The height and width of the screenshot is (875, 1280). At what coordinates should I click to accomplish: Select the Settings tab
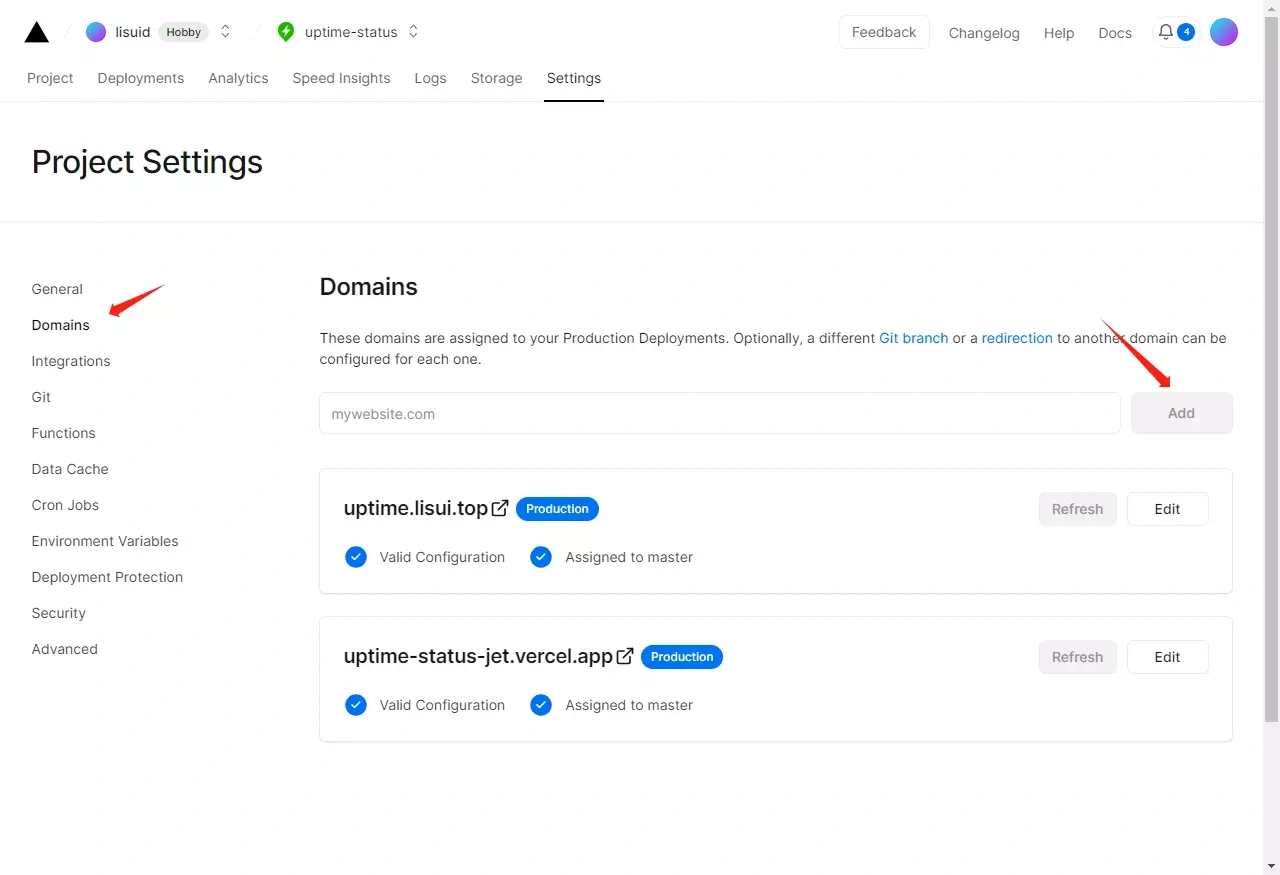[574, 78]
